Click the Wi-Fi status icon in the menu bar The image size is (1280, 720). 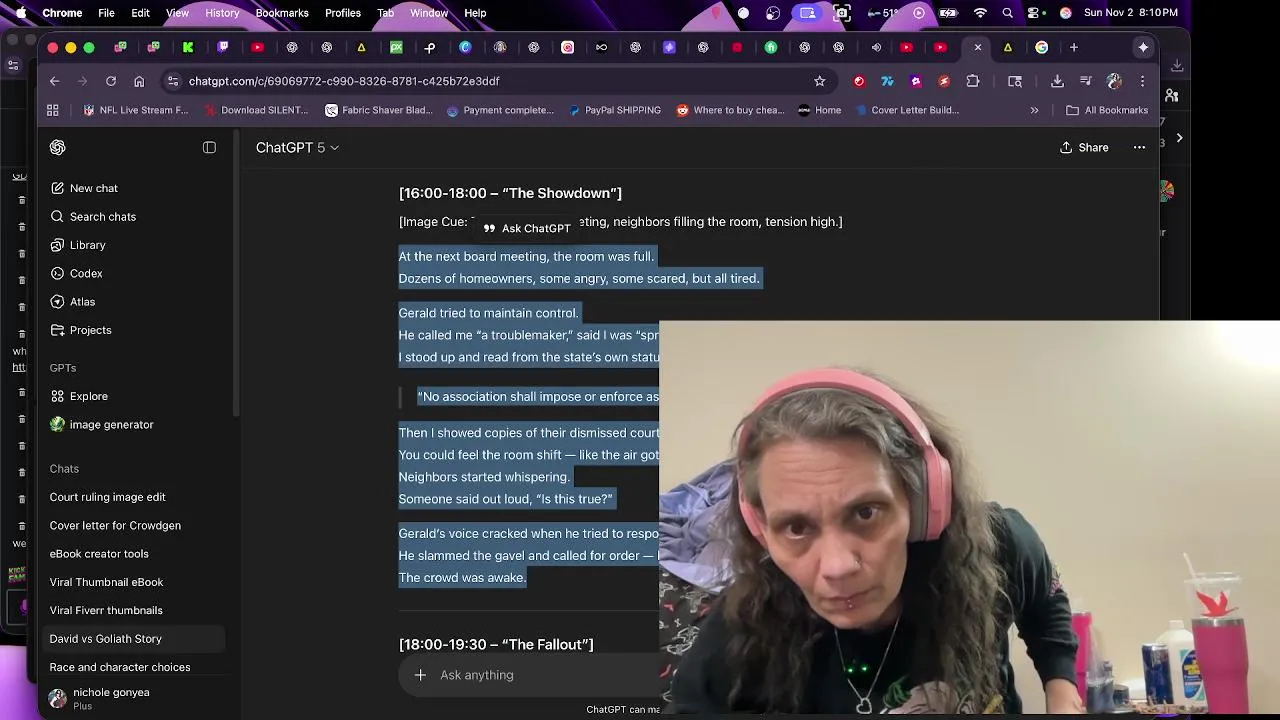tap(980, 13)
